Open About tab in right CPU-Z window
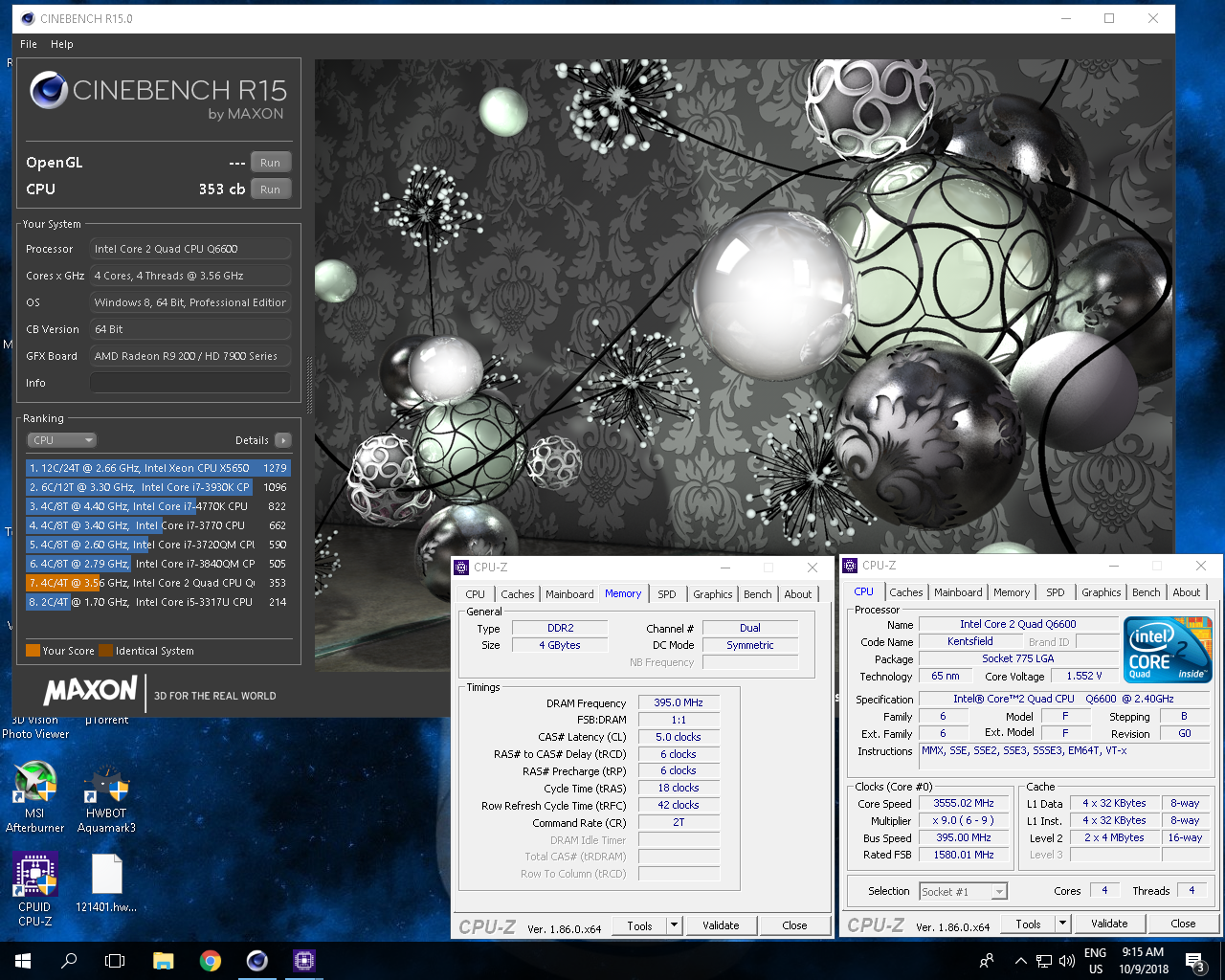The image size is (1225, 980). (1187, 592)
